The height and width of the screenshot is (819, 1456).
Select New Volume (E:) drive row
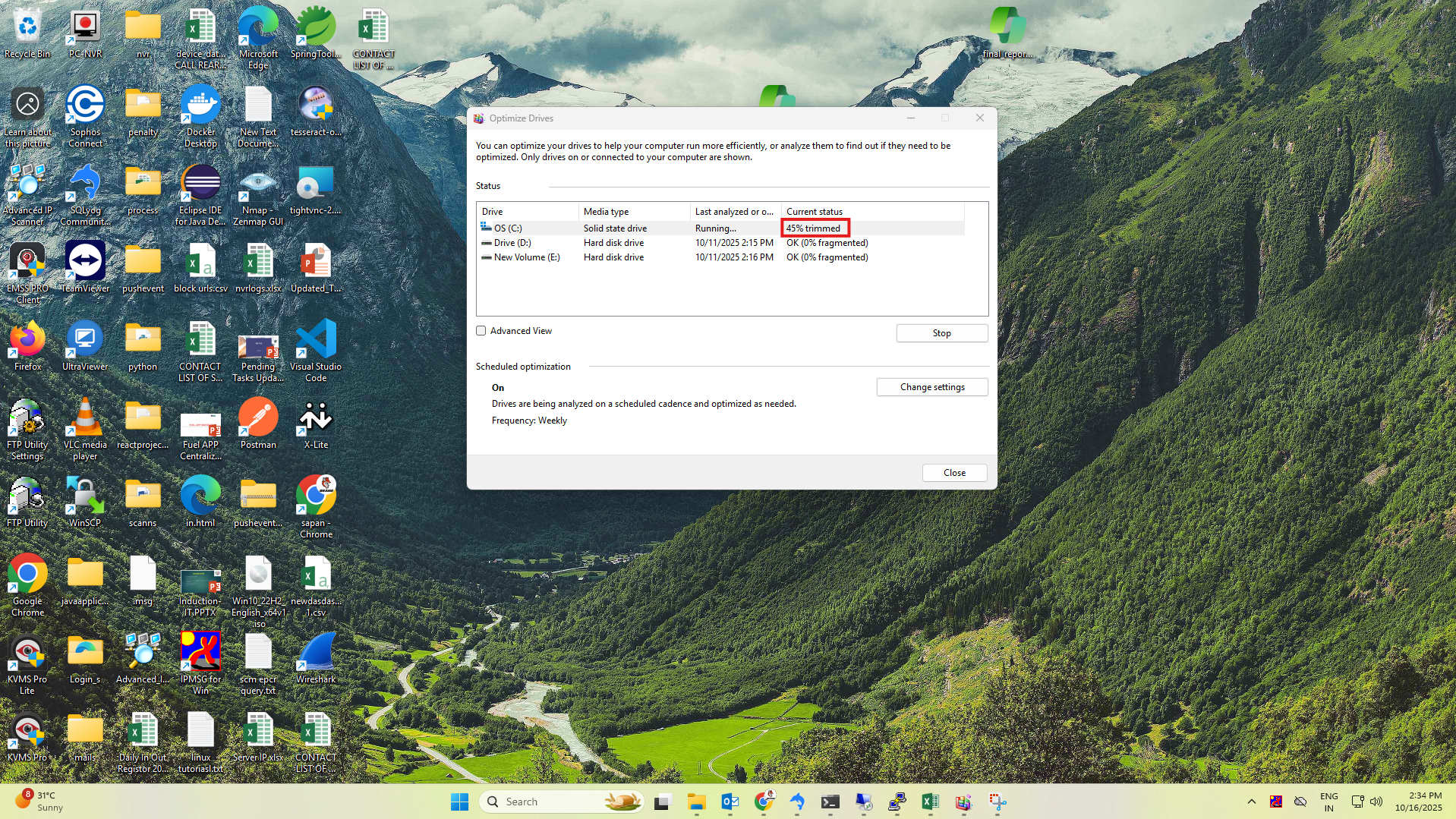click(526, 257)
